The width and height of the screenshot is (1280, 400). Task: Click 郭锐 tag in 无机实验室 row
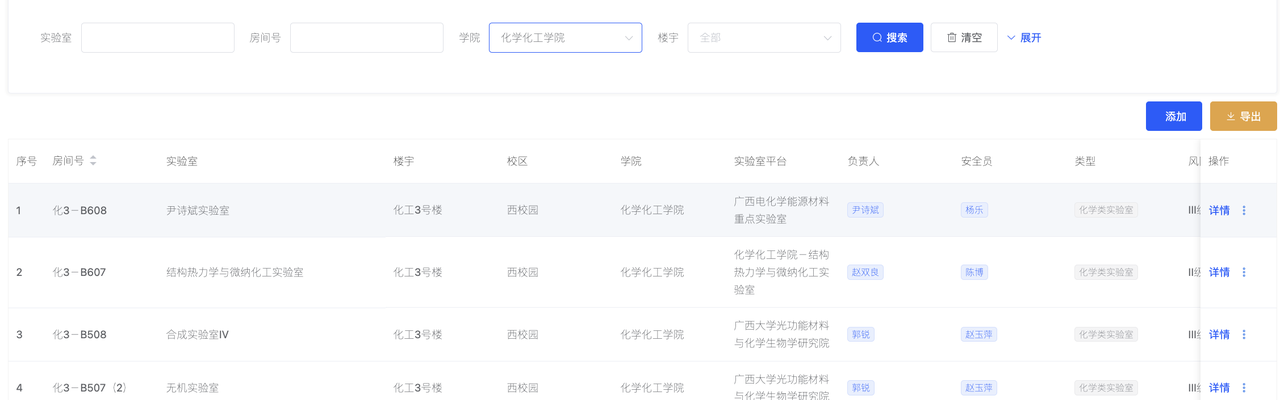(860, 387)
